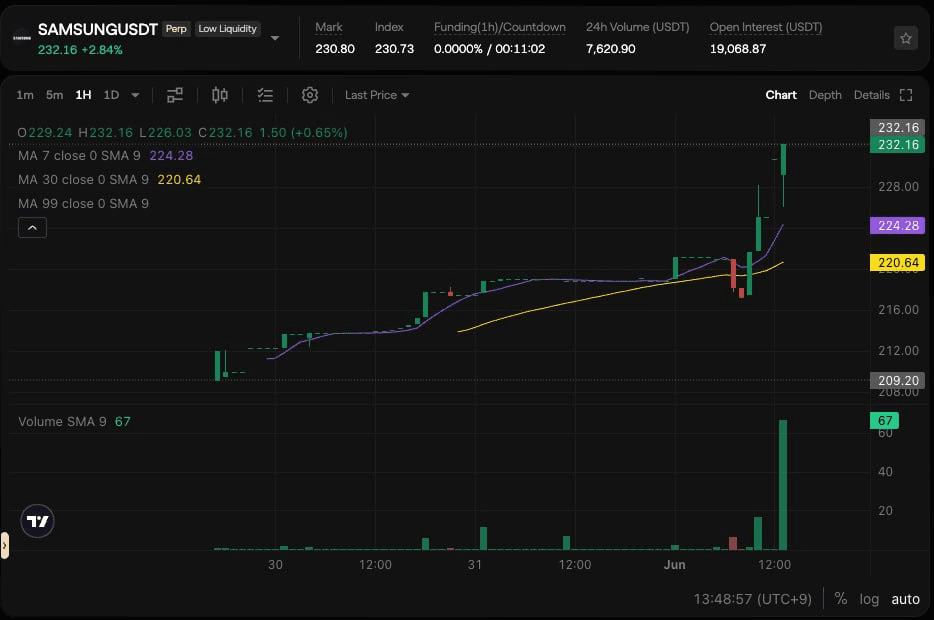
Task: Click the 232.16 +2.84% price change text
Action: tap(80, 49)
